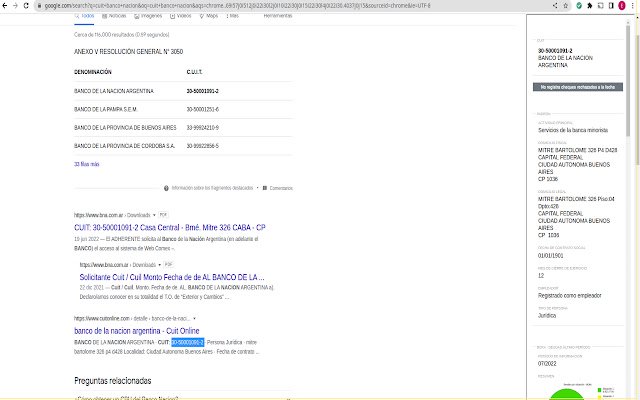Click CUIT 33-99924210-9 cell

tap(202, 128)
